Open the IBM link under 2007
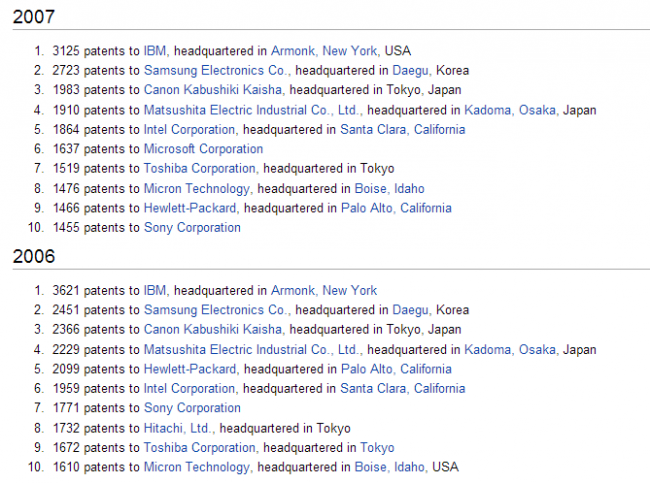 (155, 50)
